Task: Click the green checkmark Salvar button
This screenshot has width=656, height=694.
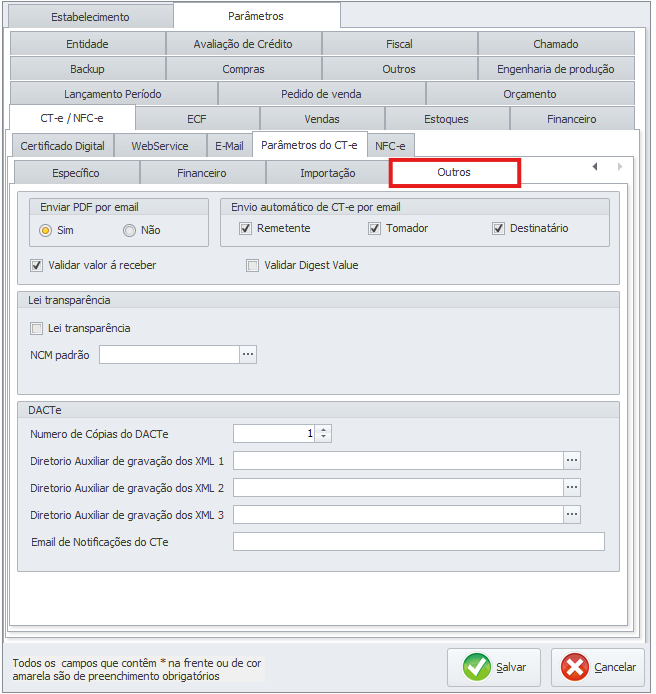Action: click(493, 667)
